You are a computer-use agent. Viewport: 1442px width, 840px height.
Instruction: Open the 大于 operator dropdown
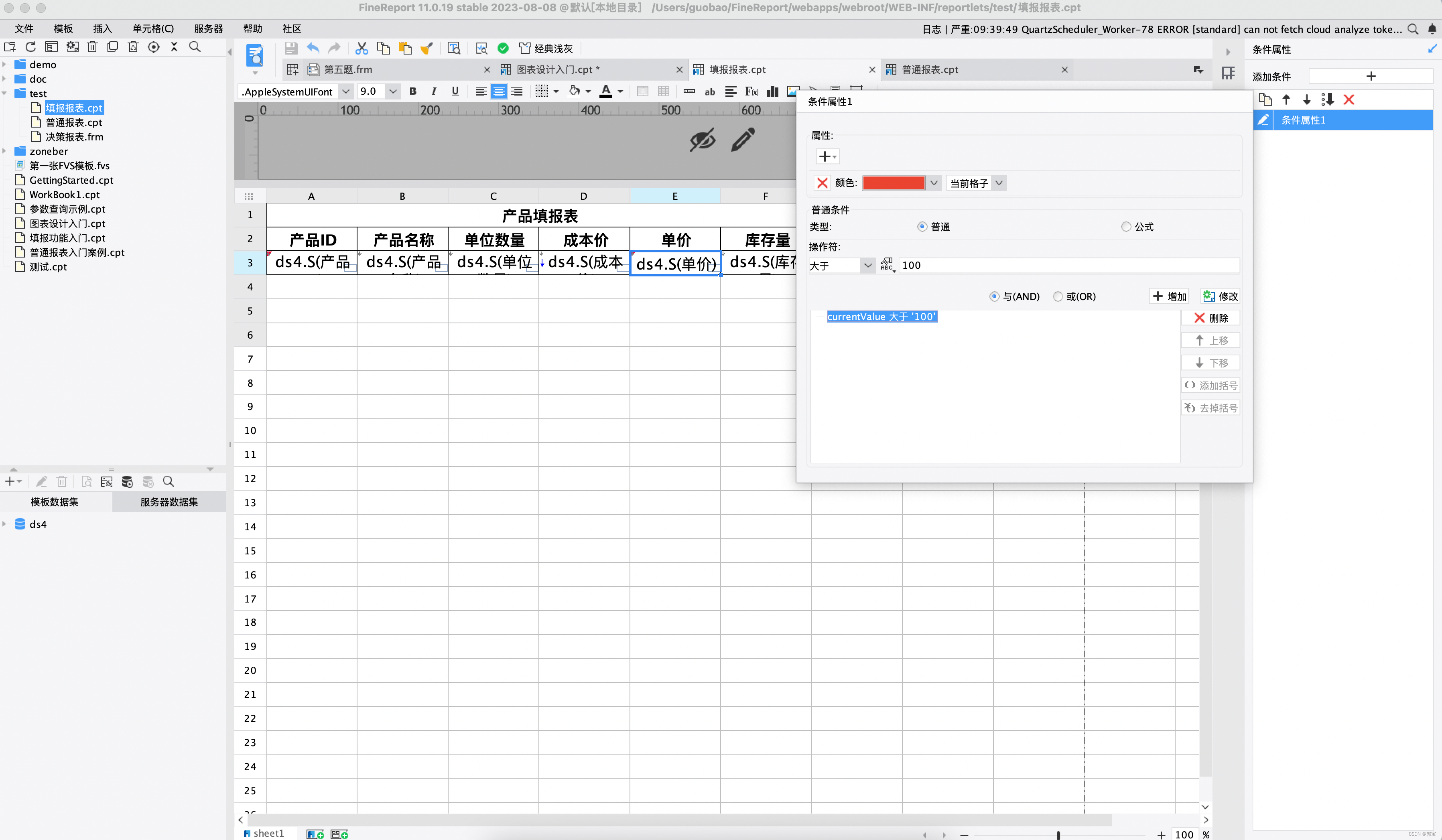pos(867,266)
